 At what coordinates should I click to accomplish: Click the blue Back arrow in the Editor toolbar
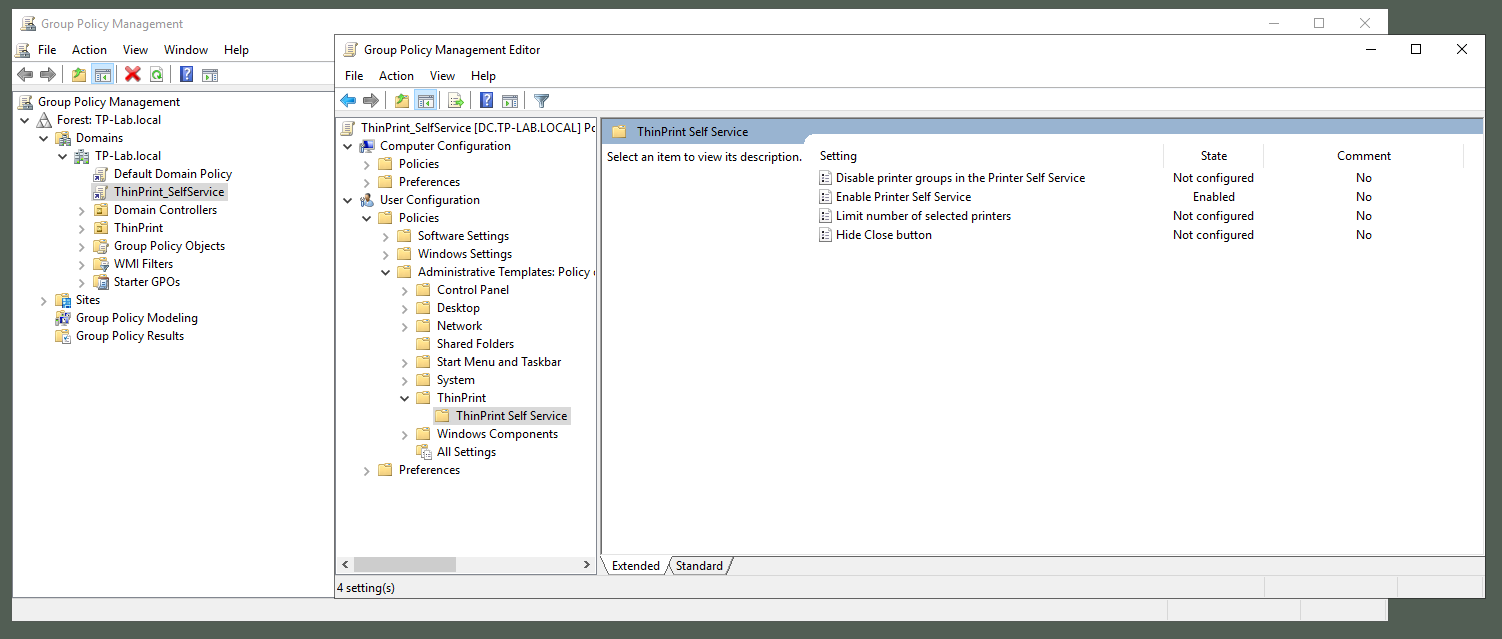tap(348, 100)
